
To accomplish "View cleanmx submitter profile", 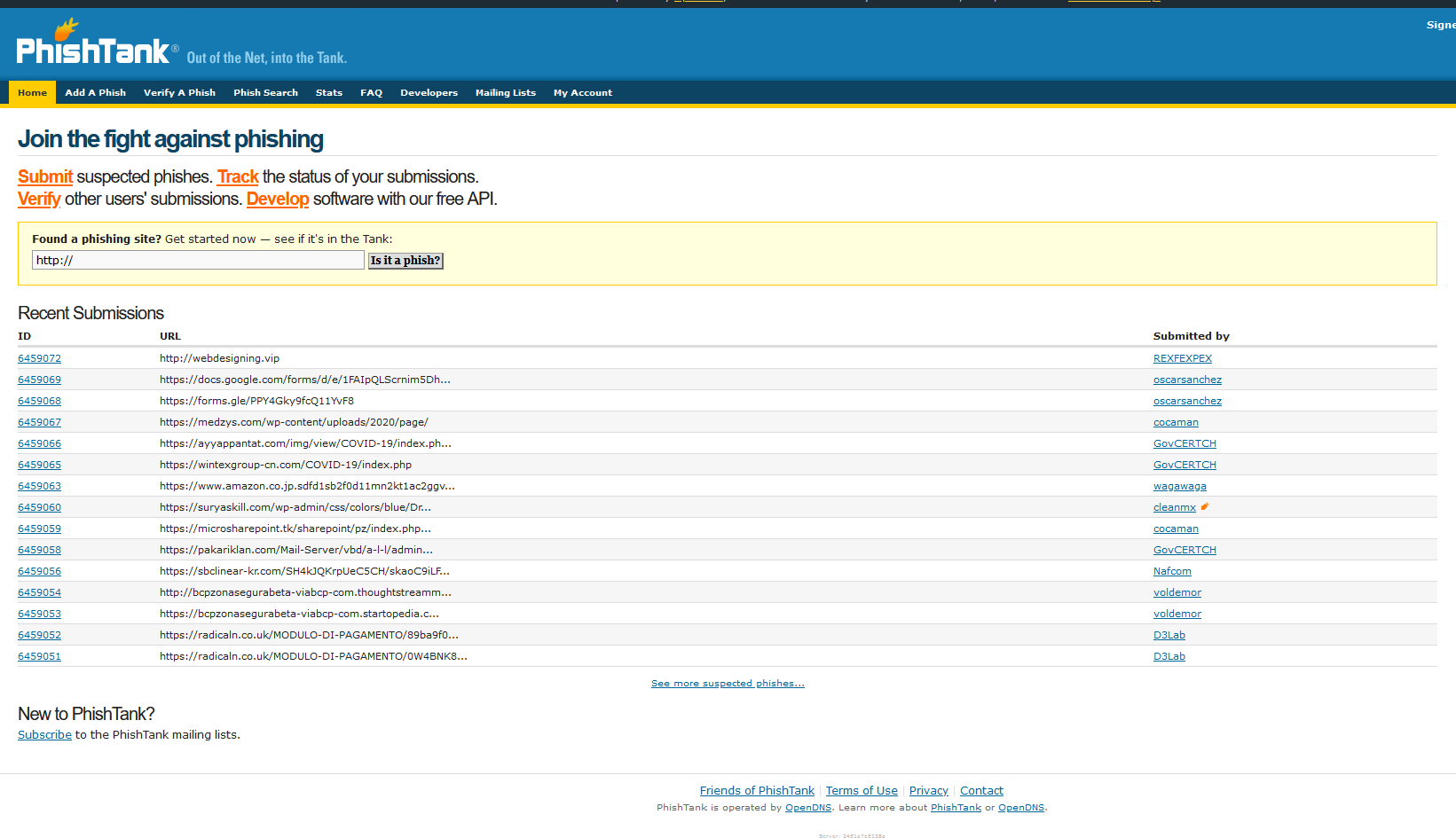I will tap(1175, 507).
